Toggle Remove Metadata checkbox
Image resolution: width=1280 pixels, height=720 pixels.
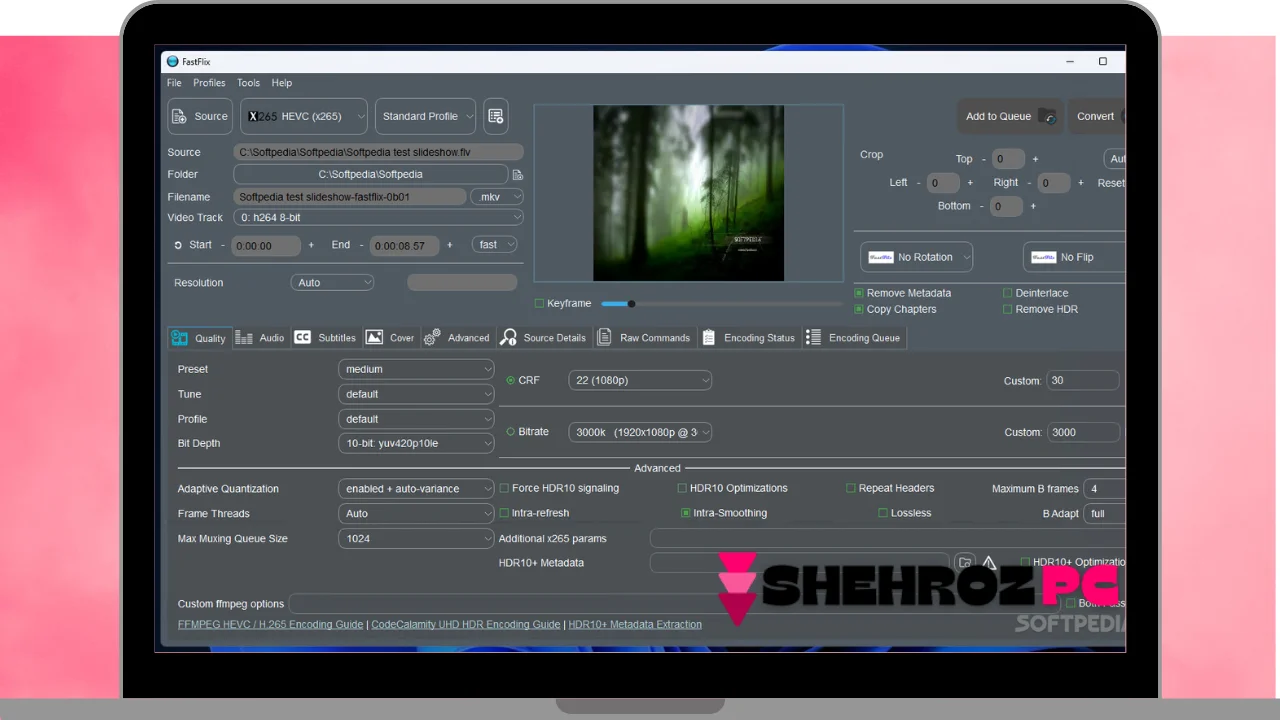[859, 293]
